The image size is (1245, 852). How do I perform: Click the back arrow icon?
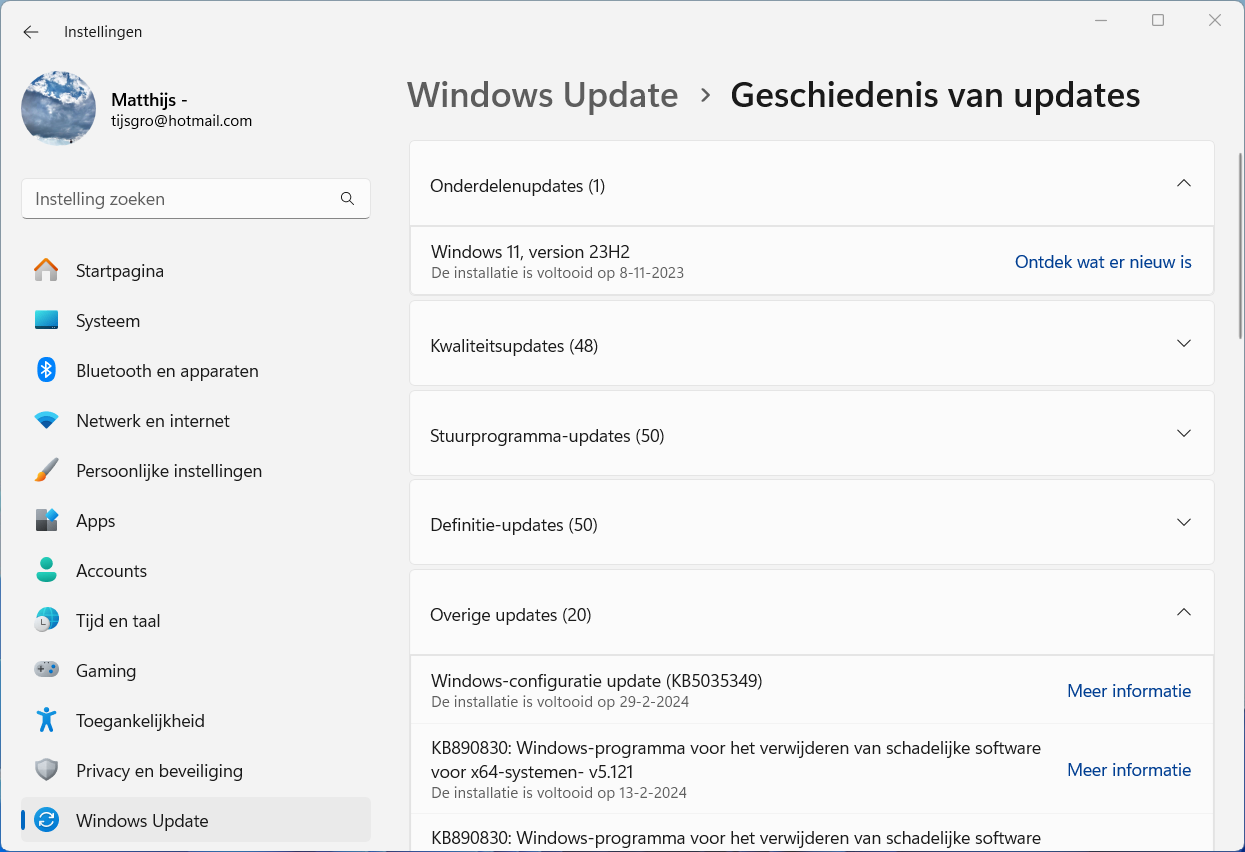[31, 32]
